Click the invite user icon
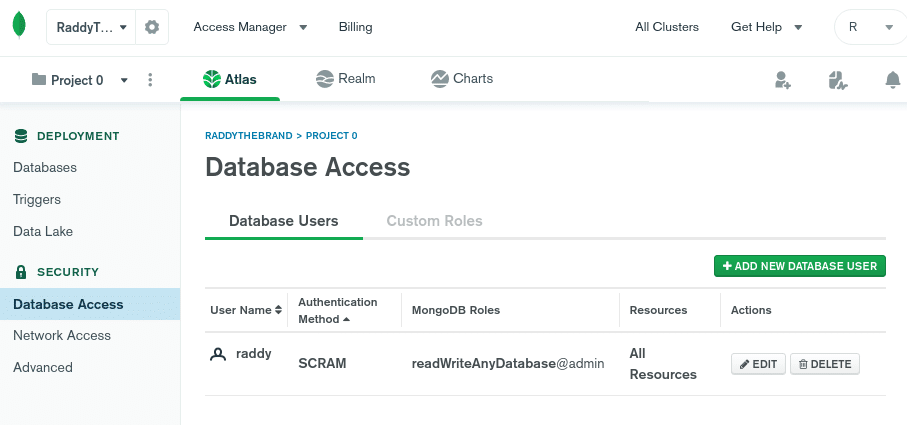The height and width of the screenshot is (425, 907). [783, 80]
